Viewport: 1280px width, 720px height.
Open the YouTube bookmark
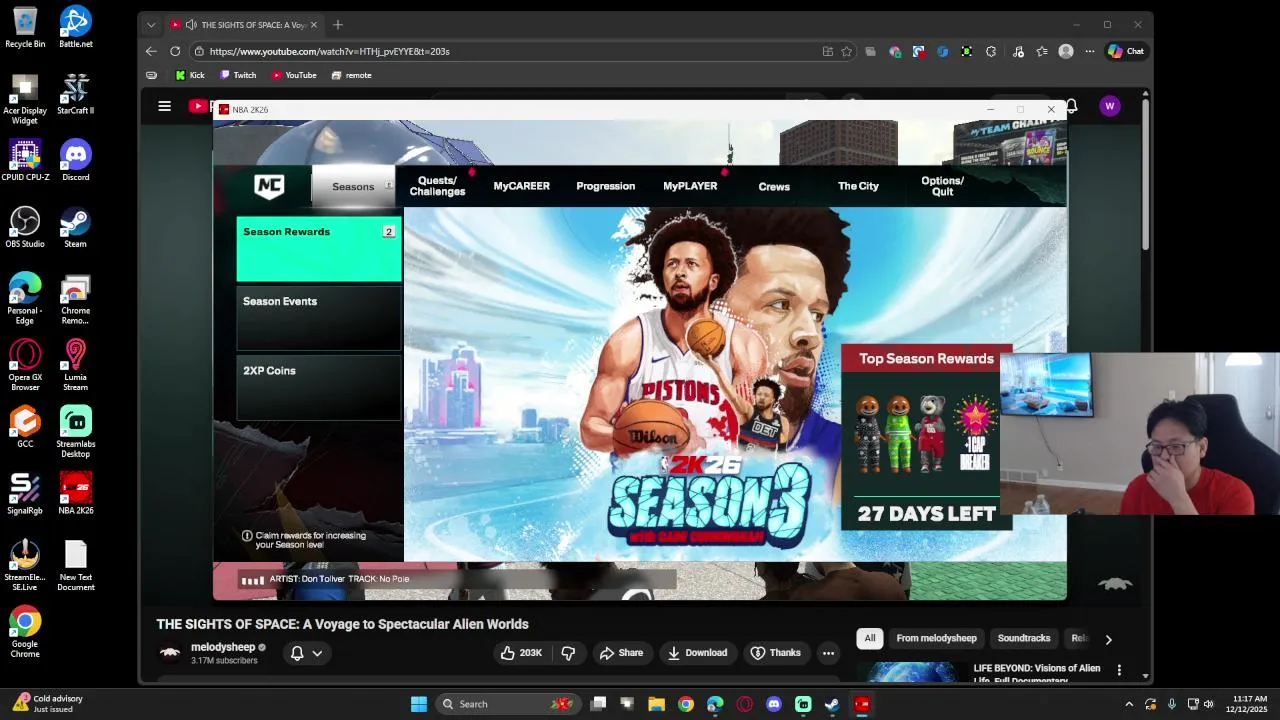pos(294,75)
